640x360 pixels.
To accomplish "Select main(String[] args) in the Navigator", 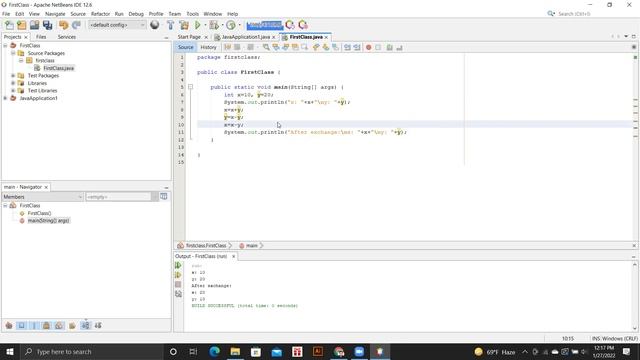I will [x=48, y=221].
